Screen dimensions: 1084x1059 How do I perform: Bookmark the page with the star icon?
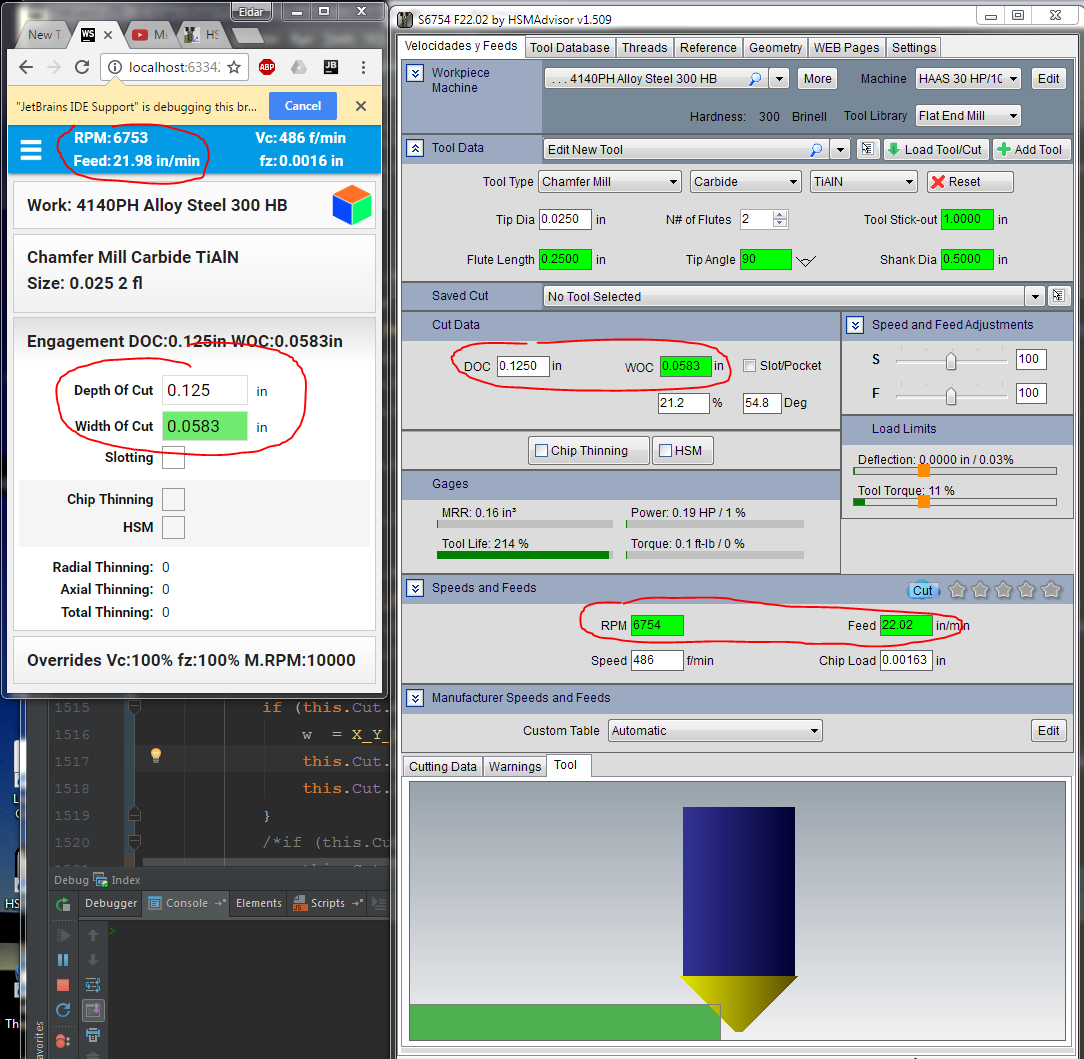tap(234, 67)
